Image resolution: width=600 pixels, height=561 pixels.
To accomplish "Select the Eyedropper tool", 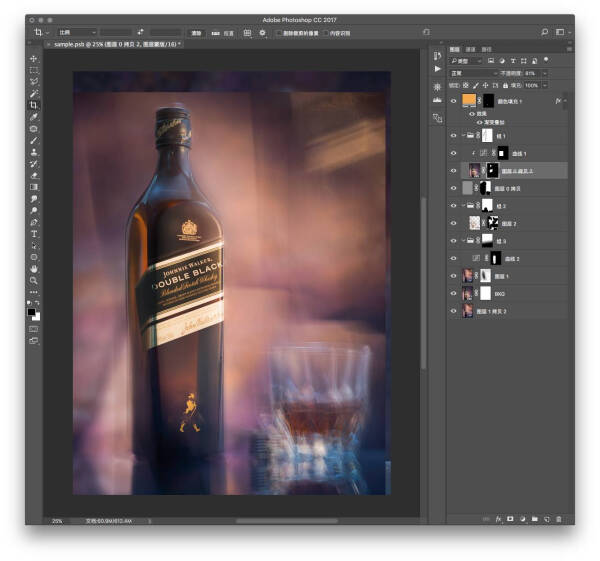I will click(x=34, y=117).
